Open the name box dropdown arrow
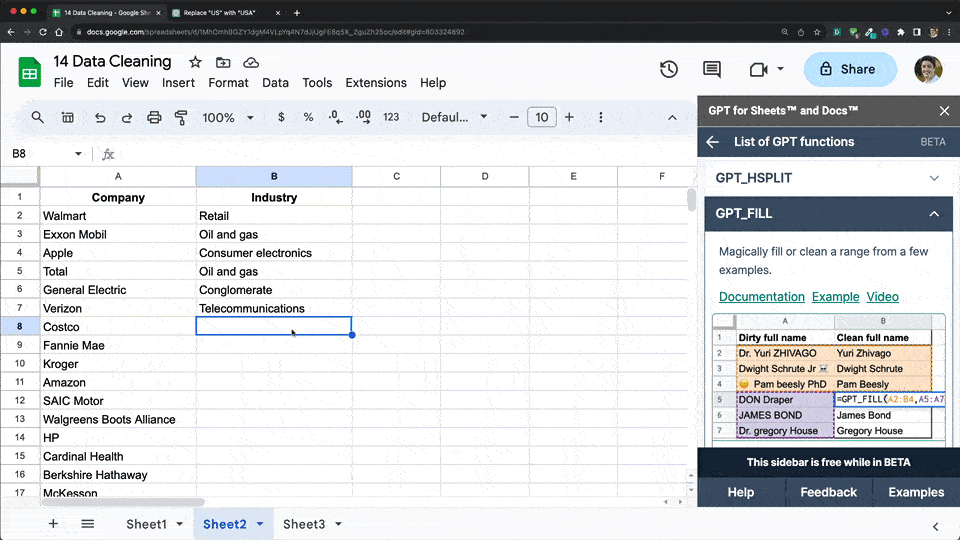This screenshot has width=960, height=540. point(78,154)
